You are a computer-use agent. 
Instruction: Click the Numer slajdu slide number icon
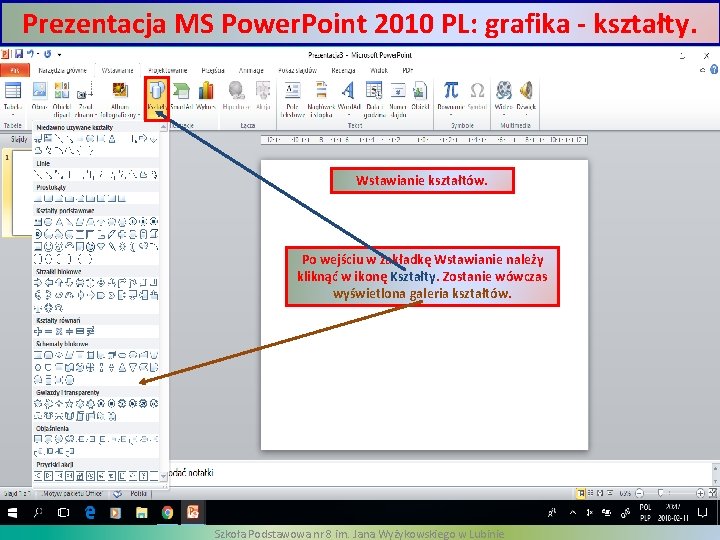[398, 90]
